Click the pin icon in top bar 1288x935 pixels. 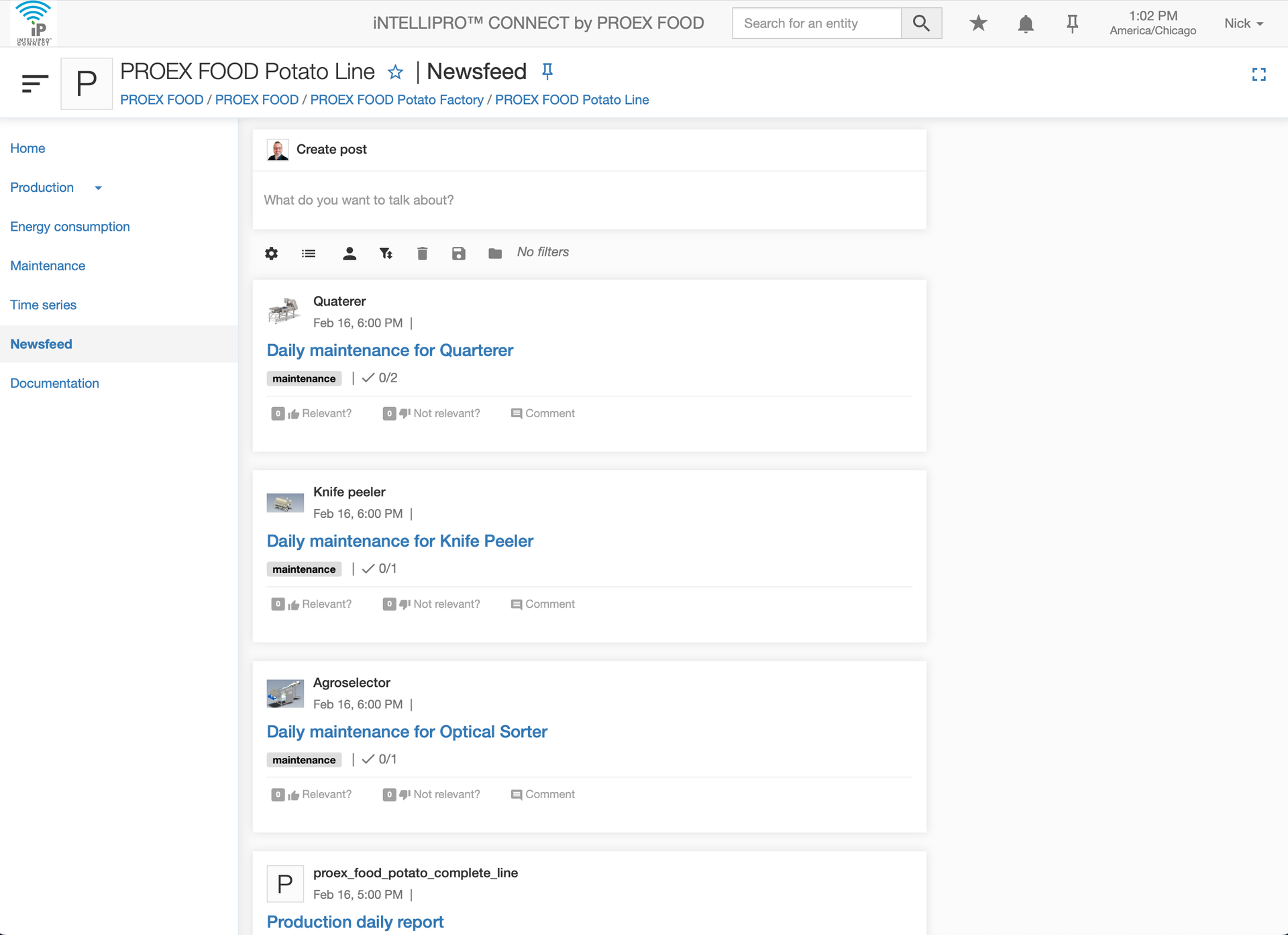pyautogui.click(x=1072, y=23)
